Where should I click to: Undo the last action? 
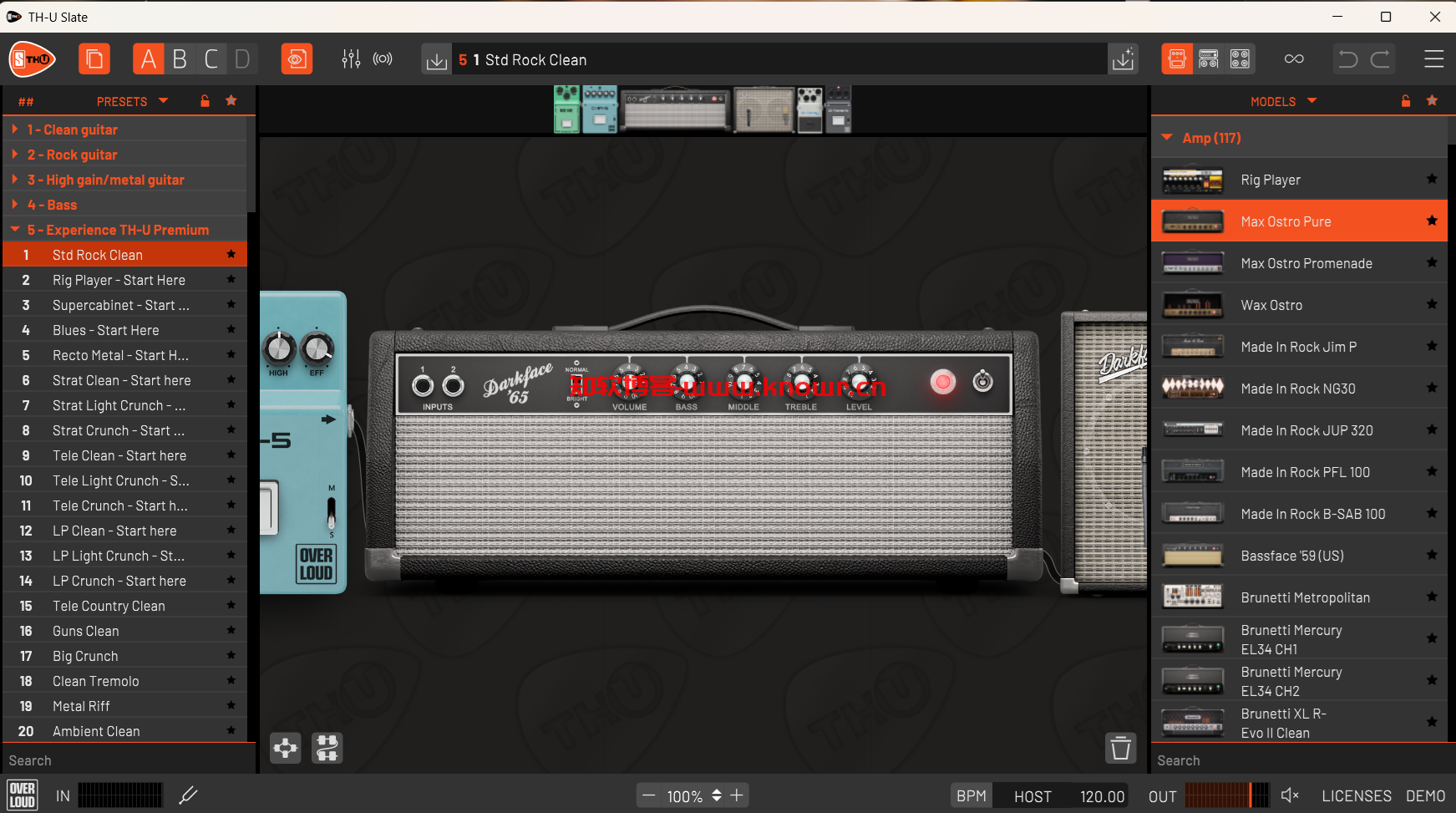click(1347, 58)
